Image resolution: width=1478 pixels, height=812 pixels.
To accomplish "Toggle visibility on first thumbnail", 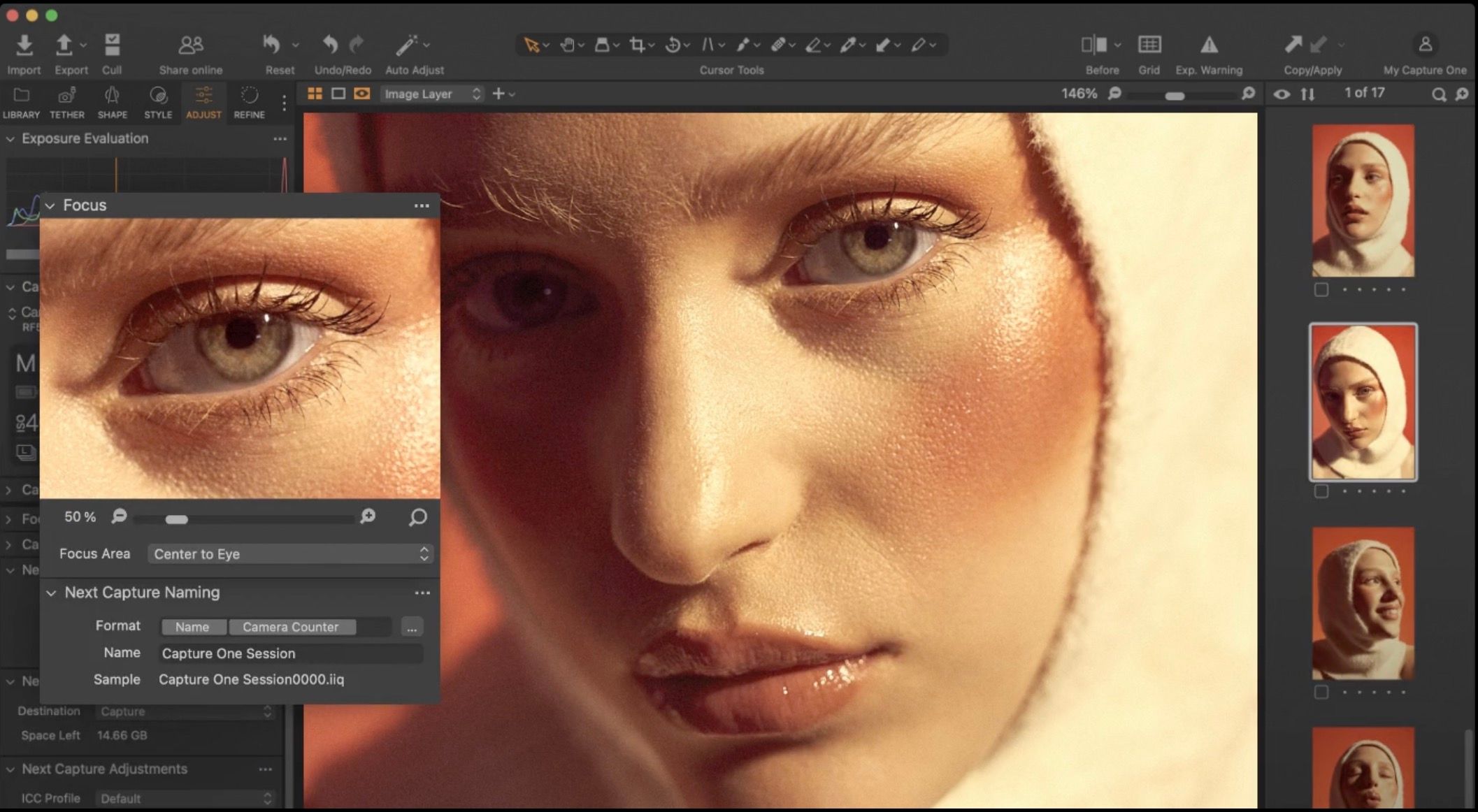I will (1322, 289).
